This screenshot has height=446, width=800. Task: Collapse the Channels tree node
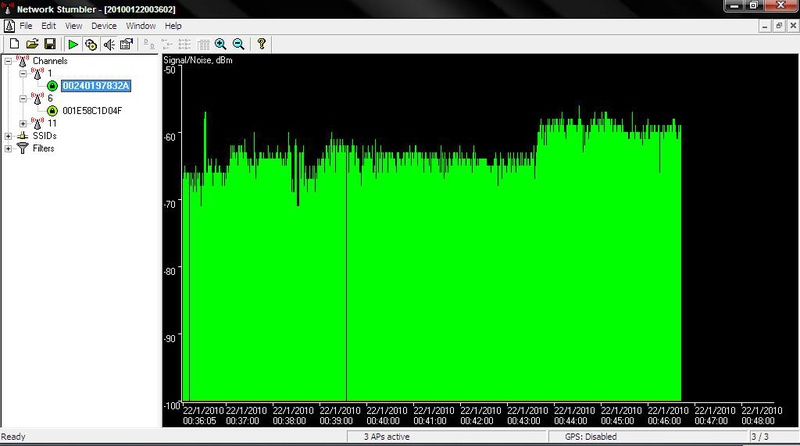[x=9, y=61]
